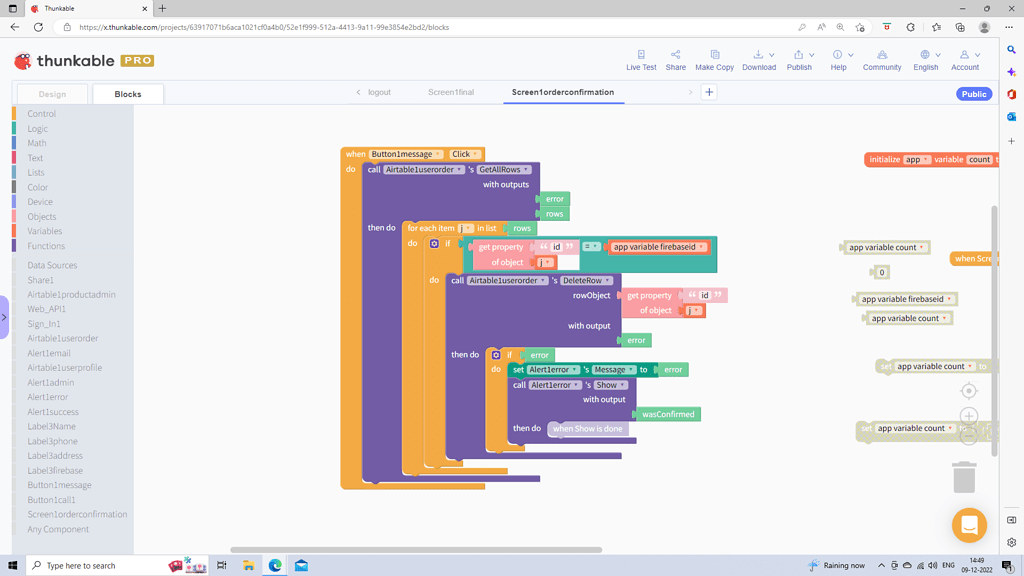Click the Live Test icon
The width and height of the screenshot is (1024, 576).
(x=640, y=60)
